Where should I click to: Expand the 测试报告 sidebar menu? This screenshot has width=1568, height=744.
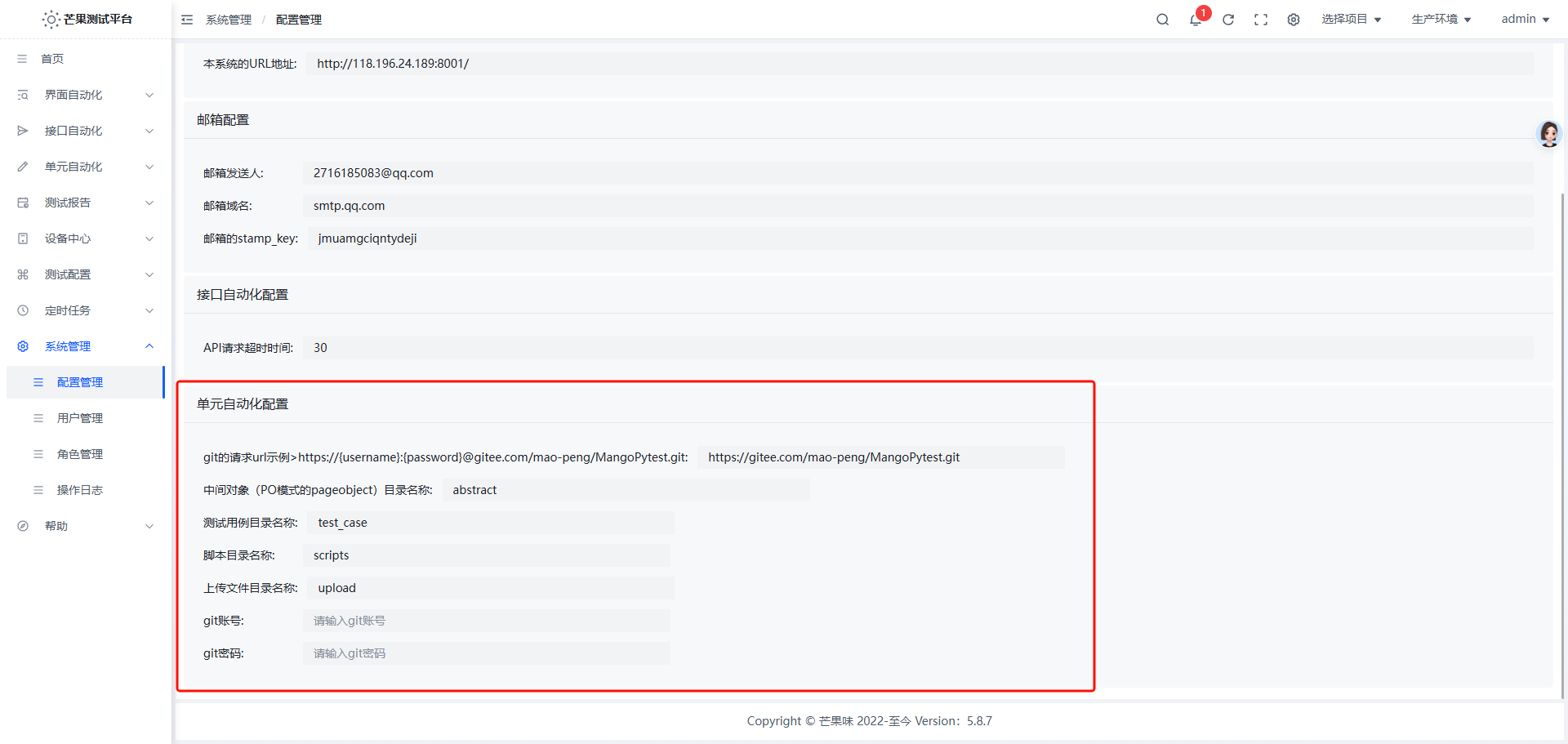[x=85, y=203]
